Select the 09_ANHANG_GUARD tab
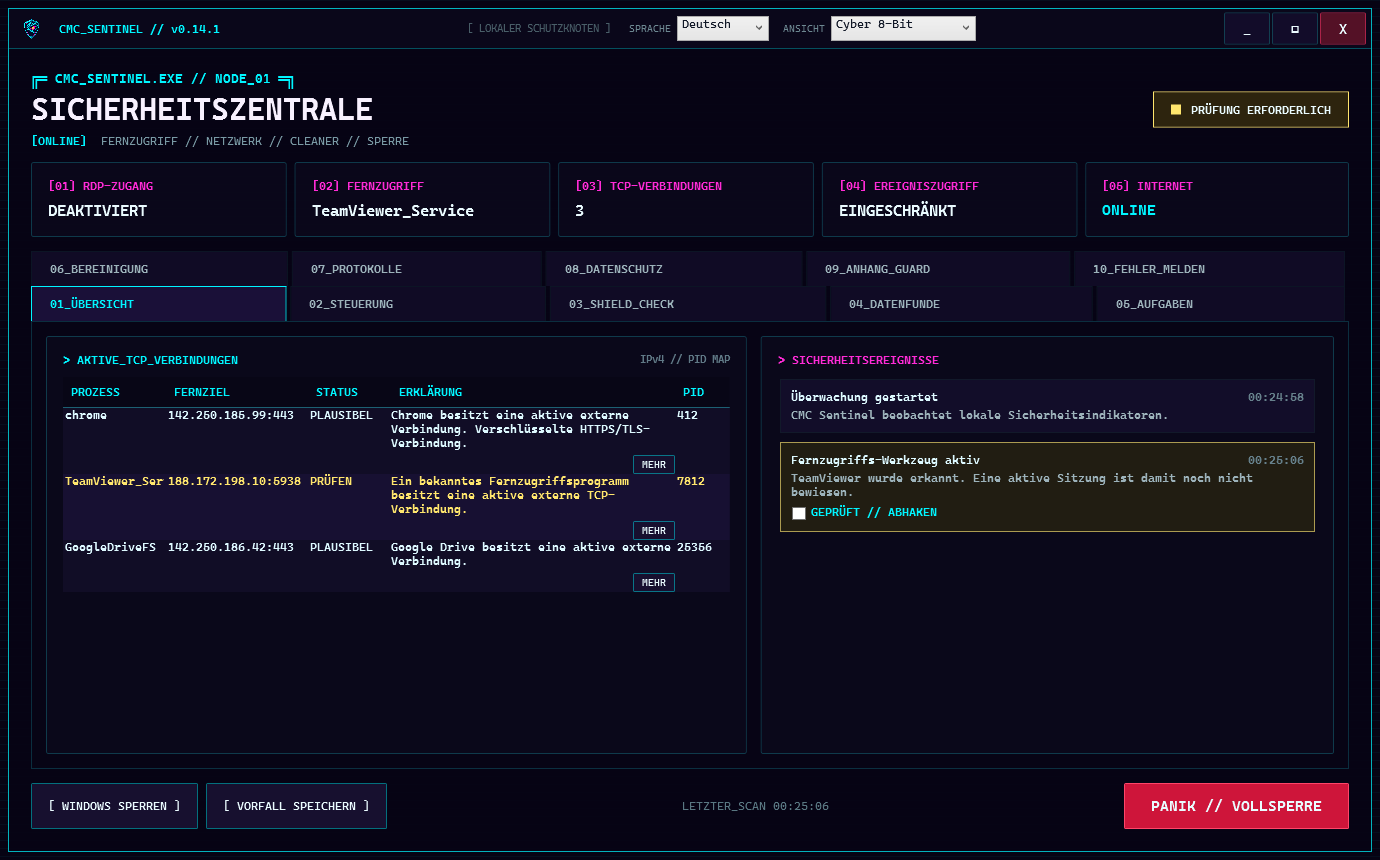This screenshot has width=1380, height=860. click(938, 269)
